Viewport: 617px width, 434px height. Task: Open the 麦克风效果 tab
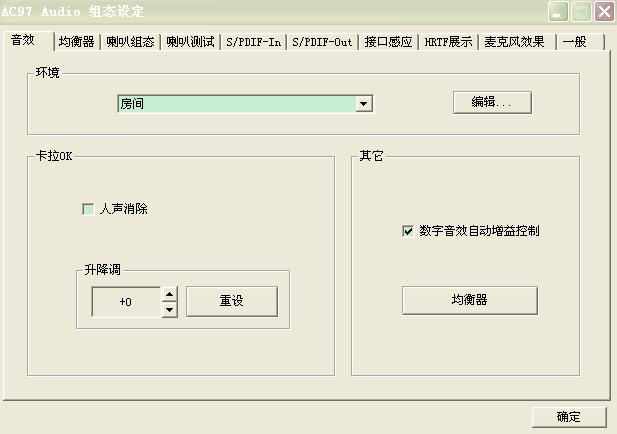tap(517, 42)
